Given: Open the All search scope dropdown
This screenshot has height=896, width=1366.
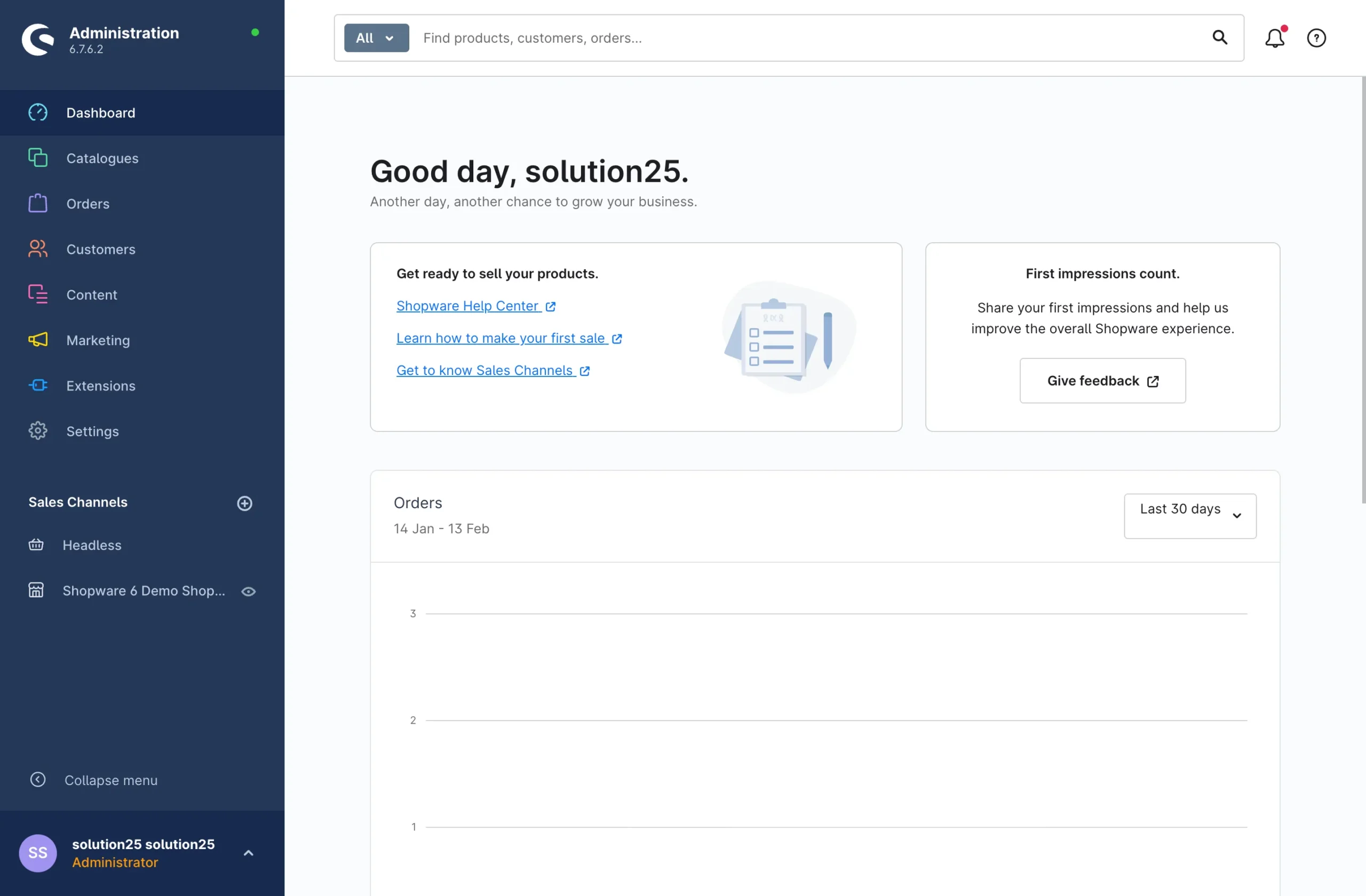Looking at the screenshot, I should [375, 37].
